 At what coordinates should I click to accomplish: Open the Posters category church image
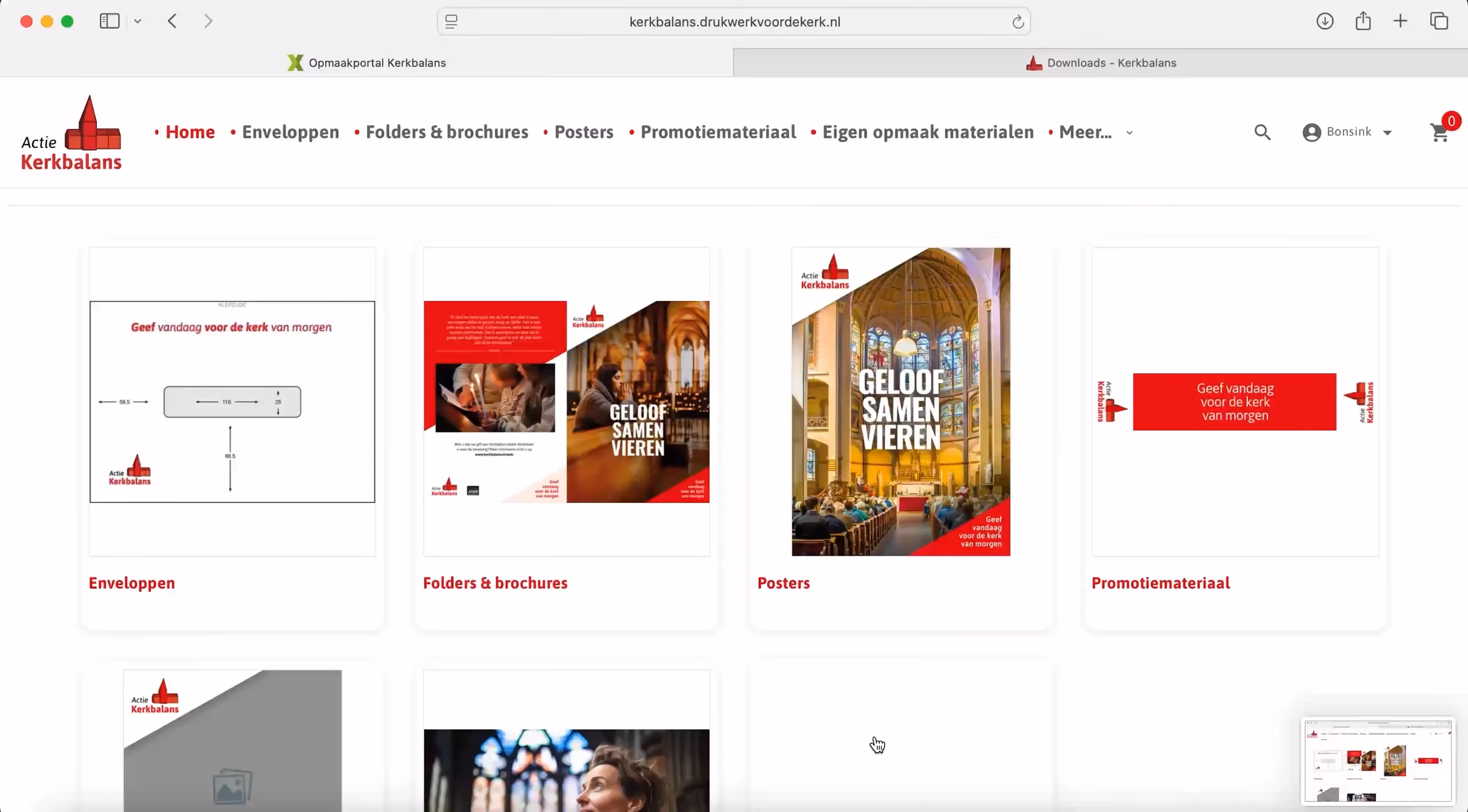901,401
